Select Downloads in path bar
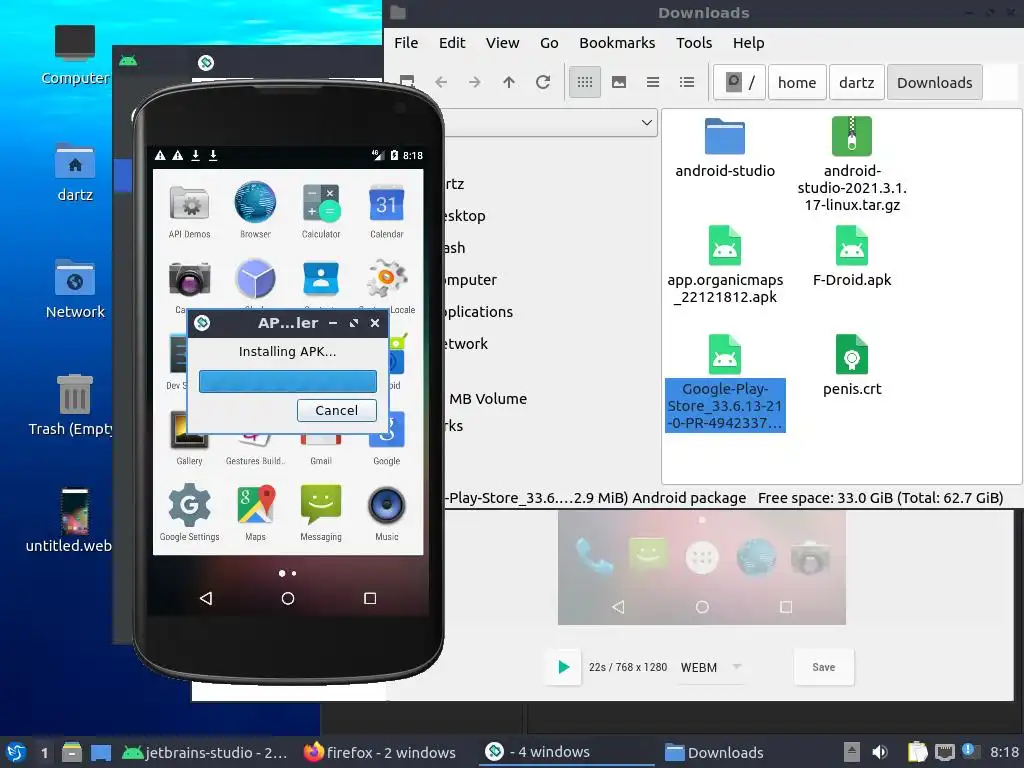 tap(935, 82)
